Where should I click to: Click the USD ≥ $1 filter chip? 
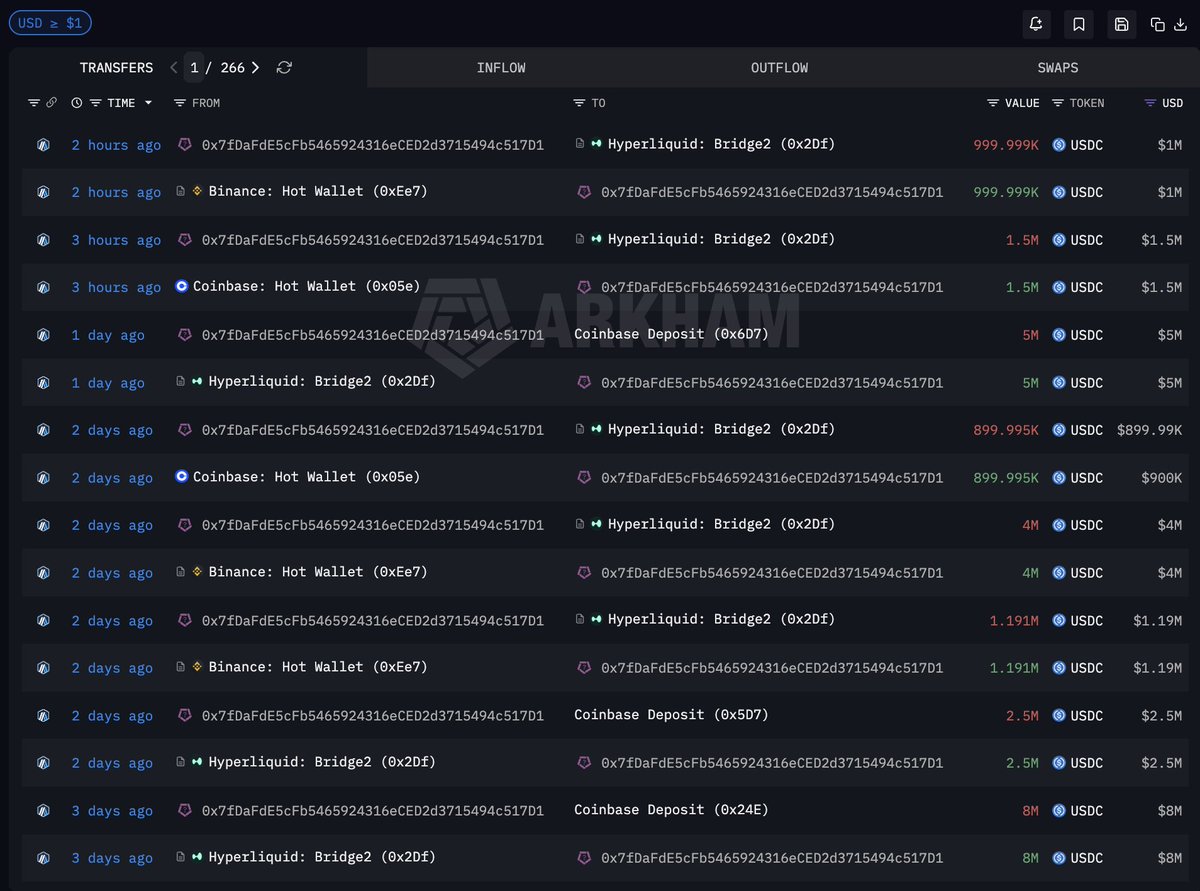[50, 23]
